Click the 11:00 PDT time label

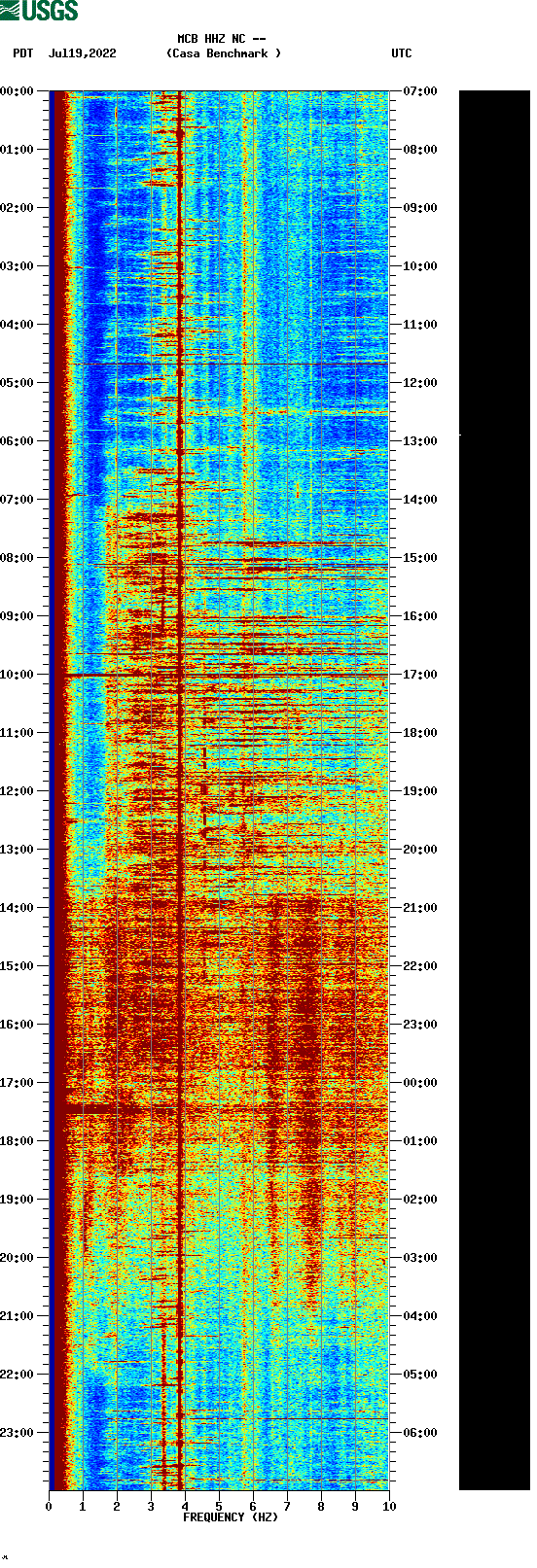click(18, 733)
